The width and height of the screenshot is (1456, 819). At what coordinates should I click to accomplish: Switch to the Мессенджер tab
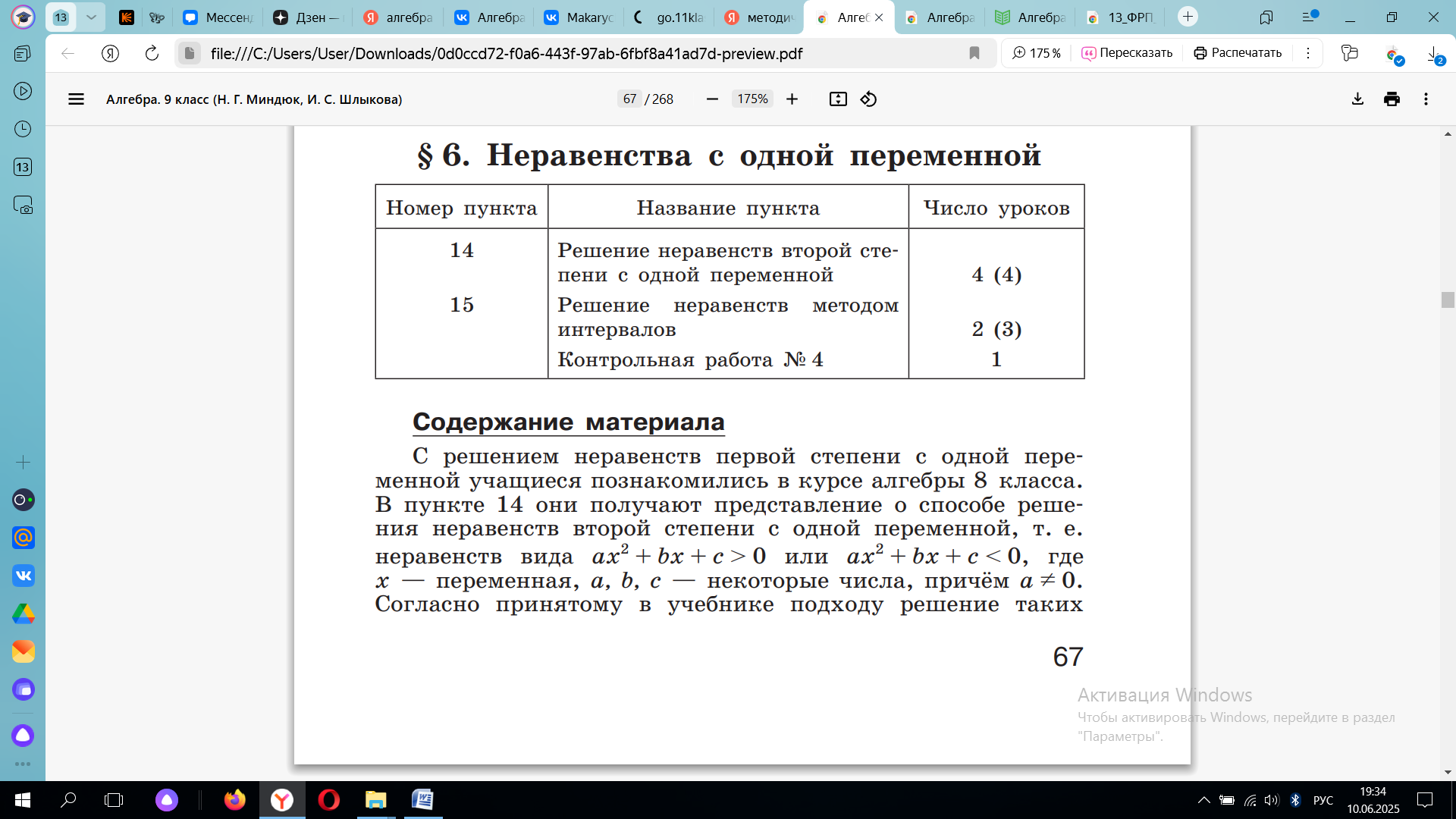tap(219, 17)
